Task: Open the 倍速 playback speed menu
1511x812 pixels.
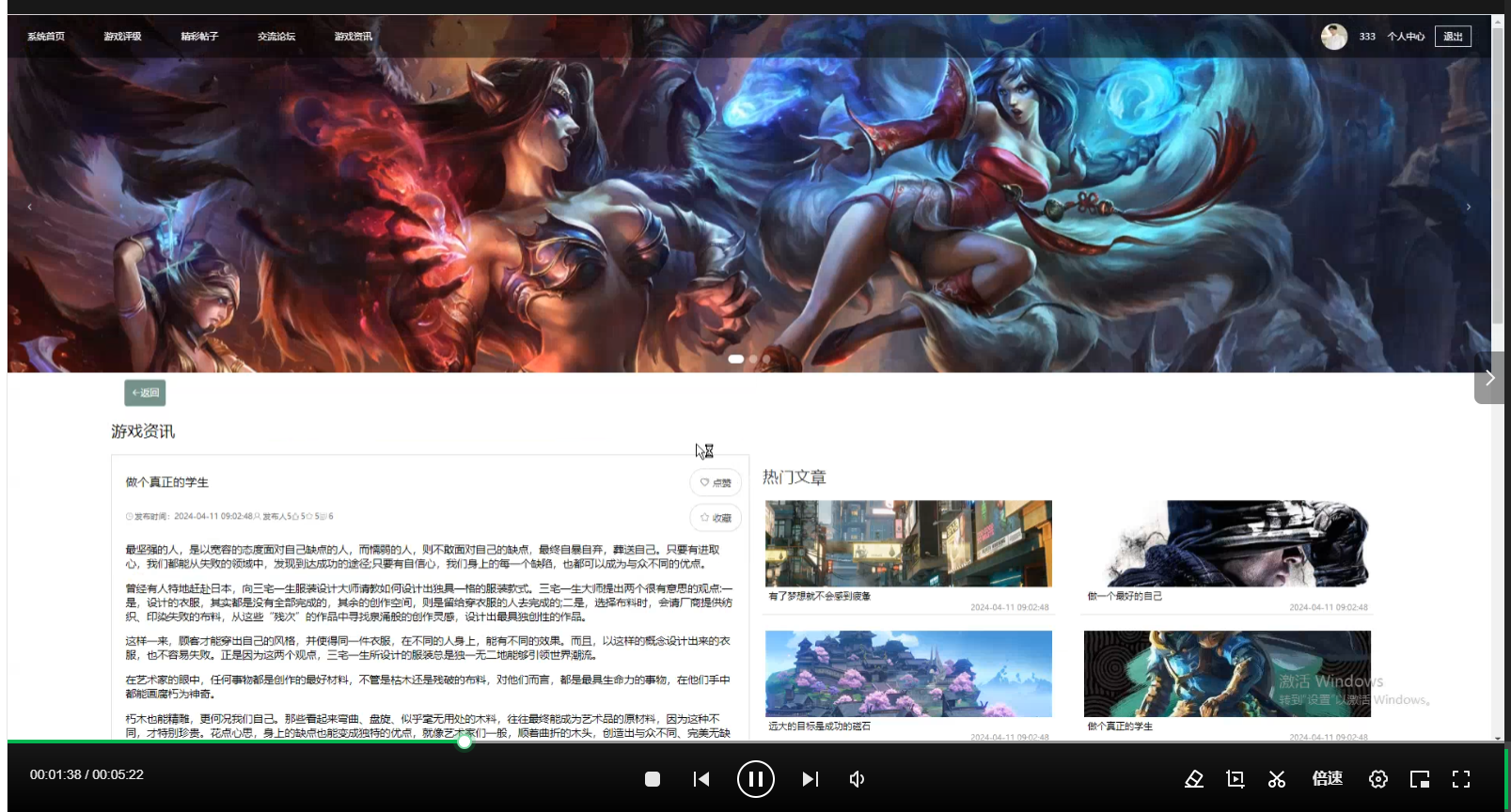Action: pos(1328,779)
